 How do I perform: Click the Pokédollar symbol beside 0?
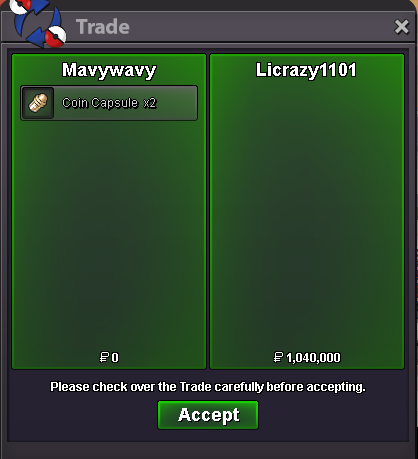(x=104, y=357)
